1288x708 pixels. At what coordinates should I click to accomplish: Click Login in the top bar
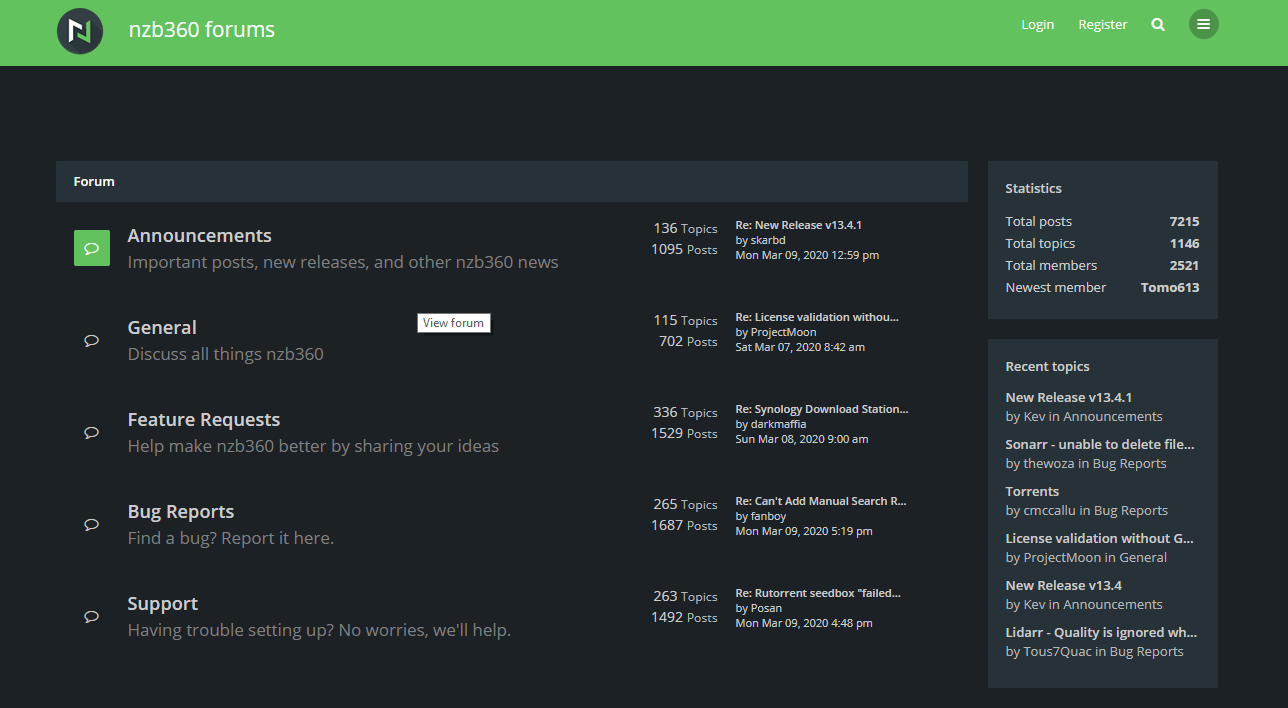pyautogui.click(x=1037, y=24)
